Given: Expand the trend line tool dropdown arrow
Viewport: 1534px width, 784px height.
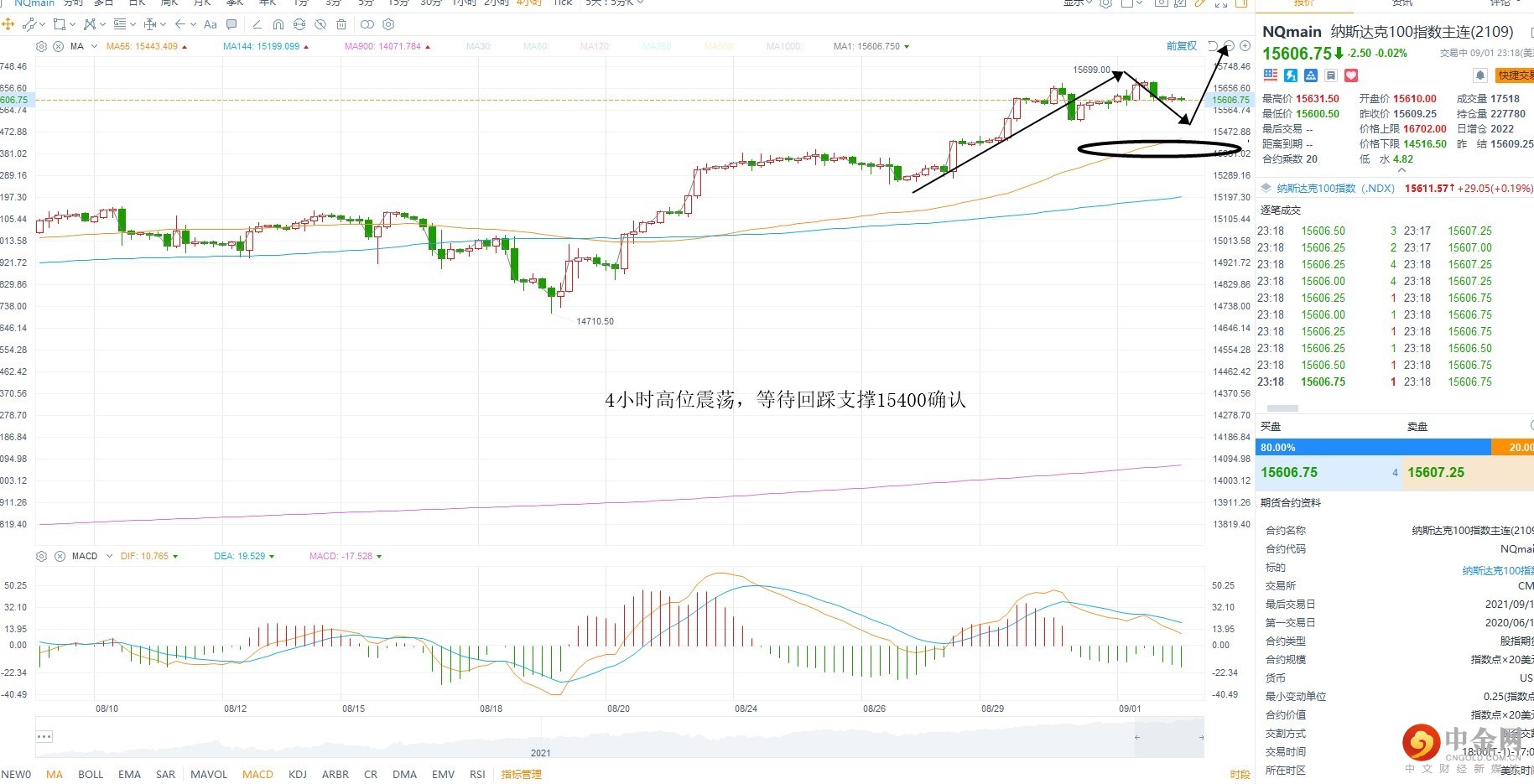Looking at the screenshot, I should (x=44, y=24).
